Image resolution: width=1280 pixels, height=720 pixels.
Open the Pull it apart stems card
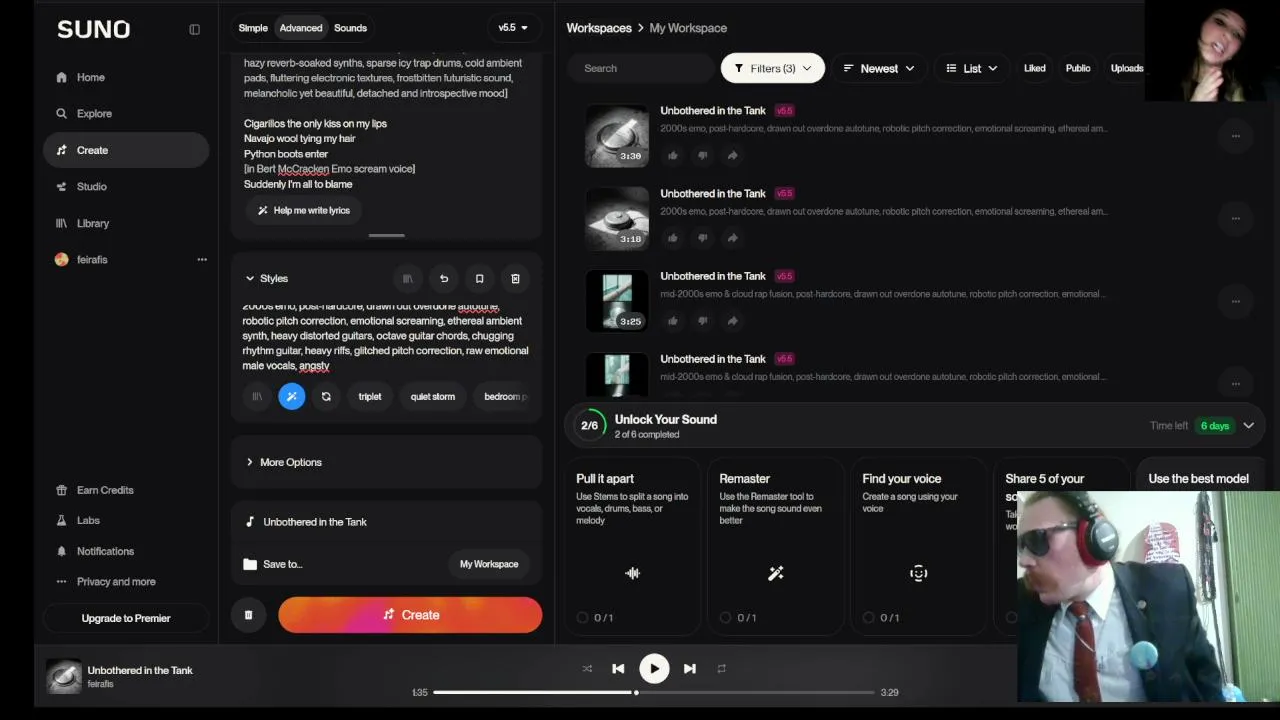click(x=632, y=546)
